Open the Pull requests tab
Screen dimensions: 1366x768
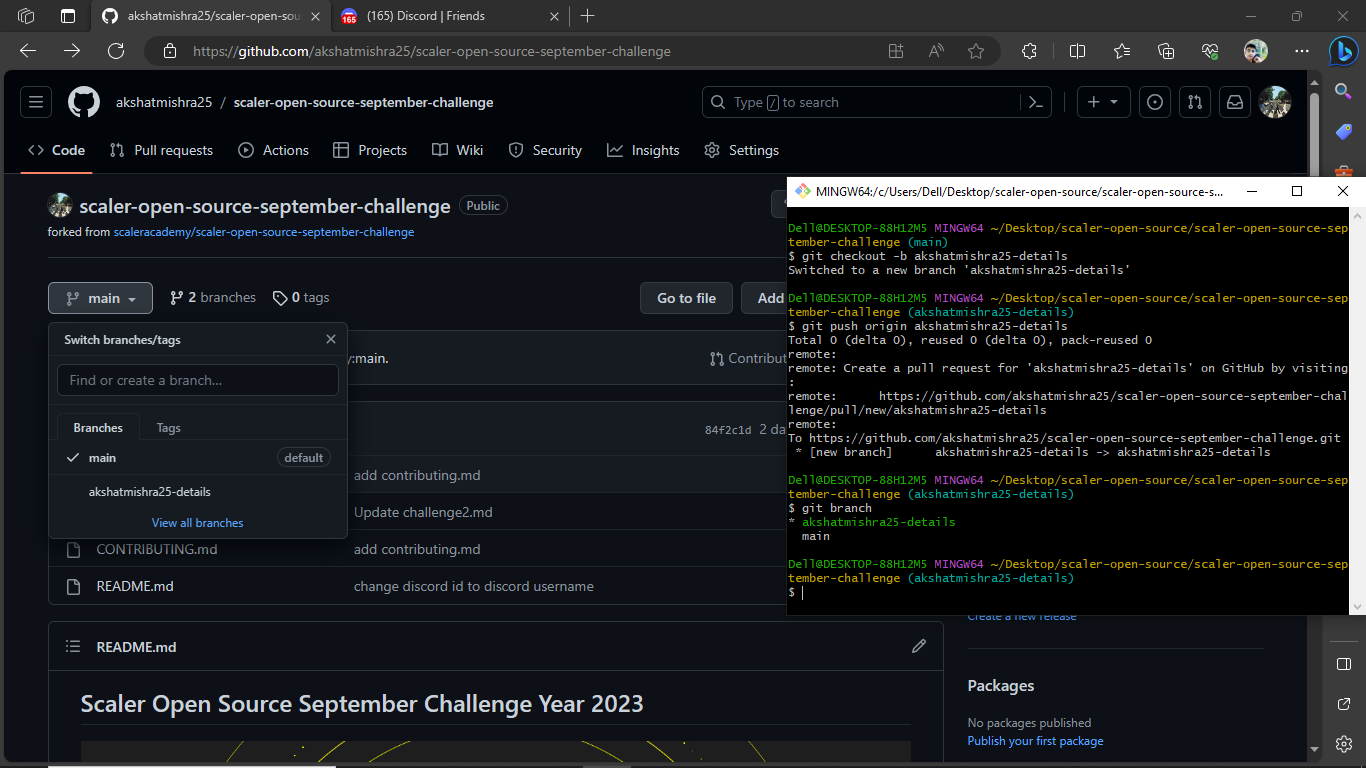pos(161,150)
